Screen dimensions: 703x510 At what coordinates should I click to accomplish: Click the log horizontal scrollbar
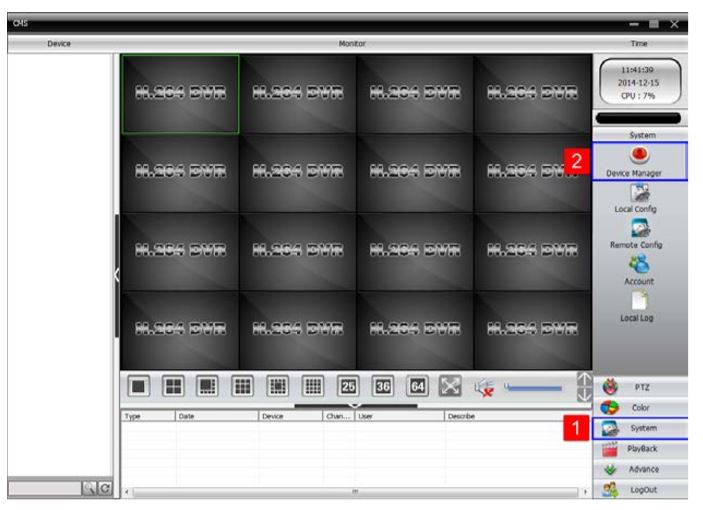click(x=355, y=492)
